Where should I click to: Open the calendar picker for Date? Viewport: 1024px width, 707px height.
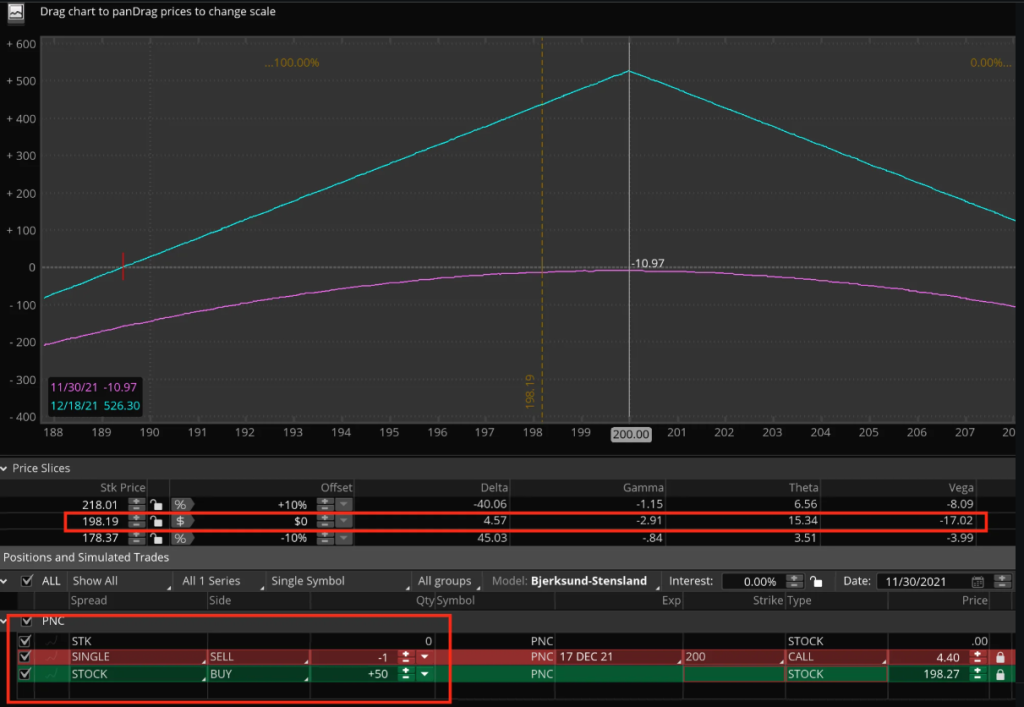(978, 582)
